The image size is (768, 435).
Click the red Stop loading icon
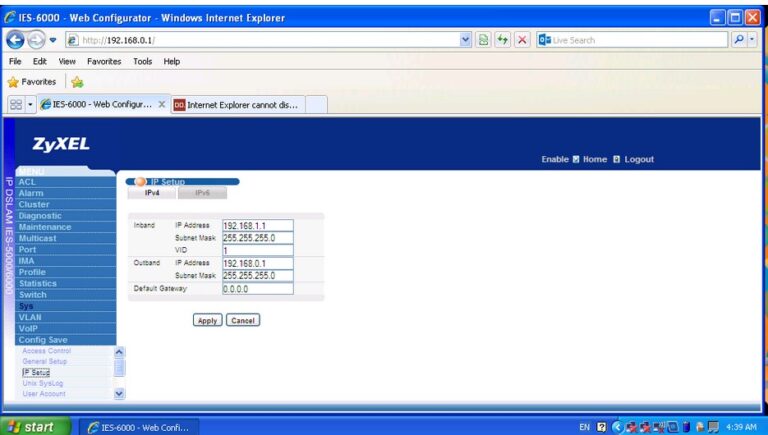coord(522,40)
